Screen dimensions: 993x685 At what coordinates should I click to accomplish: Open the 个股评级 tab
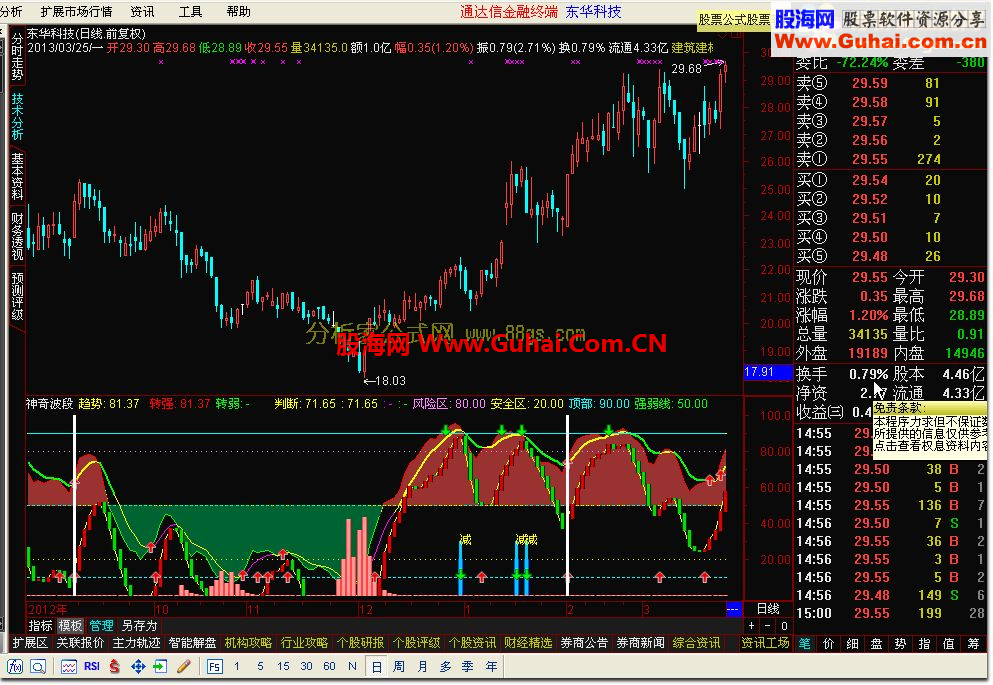(416, 643)
